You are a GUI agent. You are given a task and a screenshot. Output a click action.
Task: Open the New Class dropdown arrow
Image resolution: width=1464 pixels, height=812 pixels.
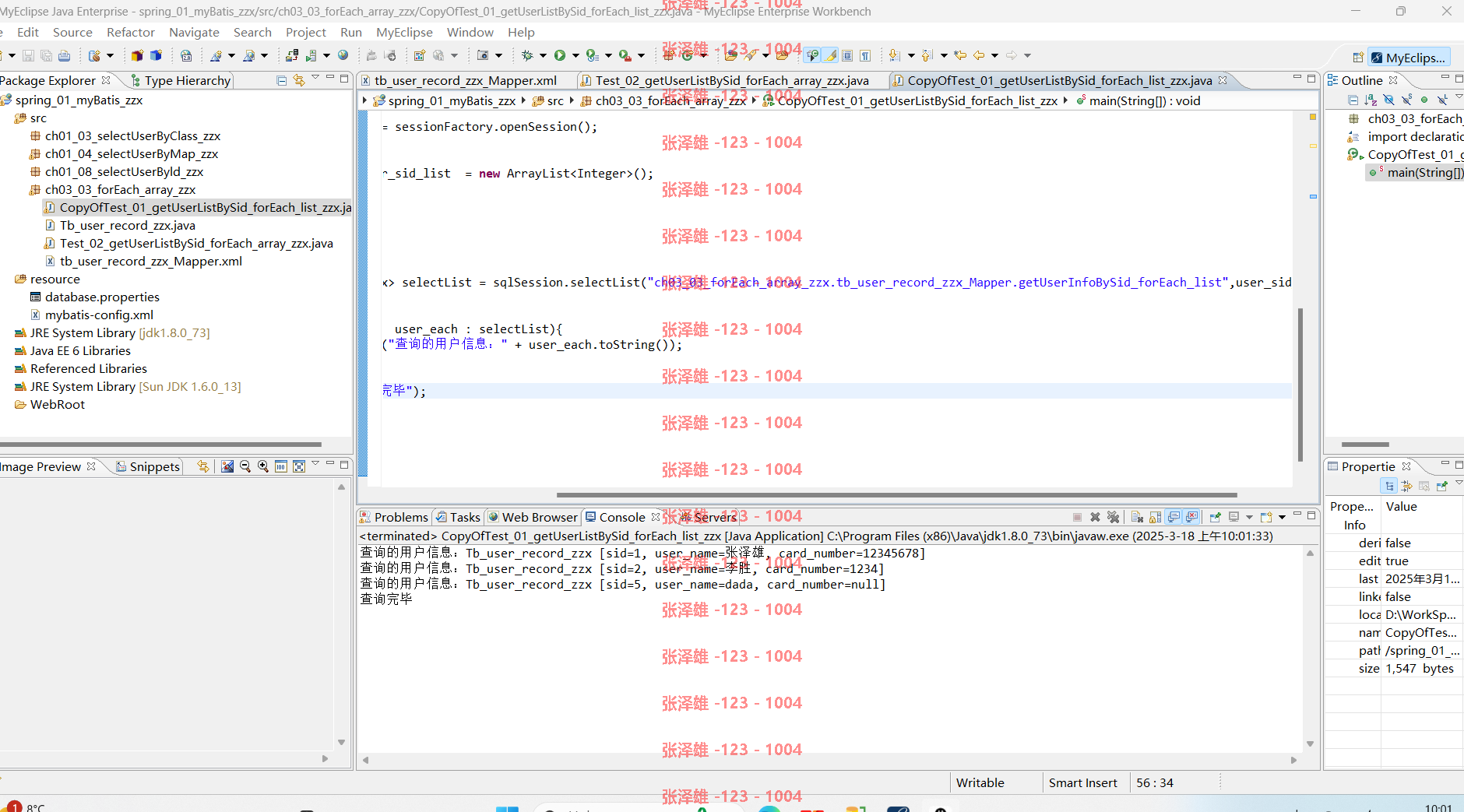click(x=703, y=55)
